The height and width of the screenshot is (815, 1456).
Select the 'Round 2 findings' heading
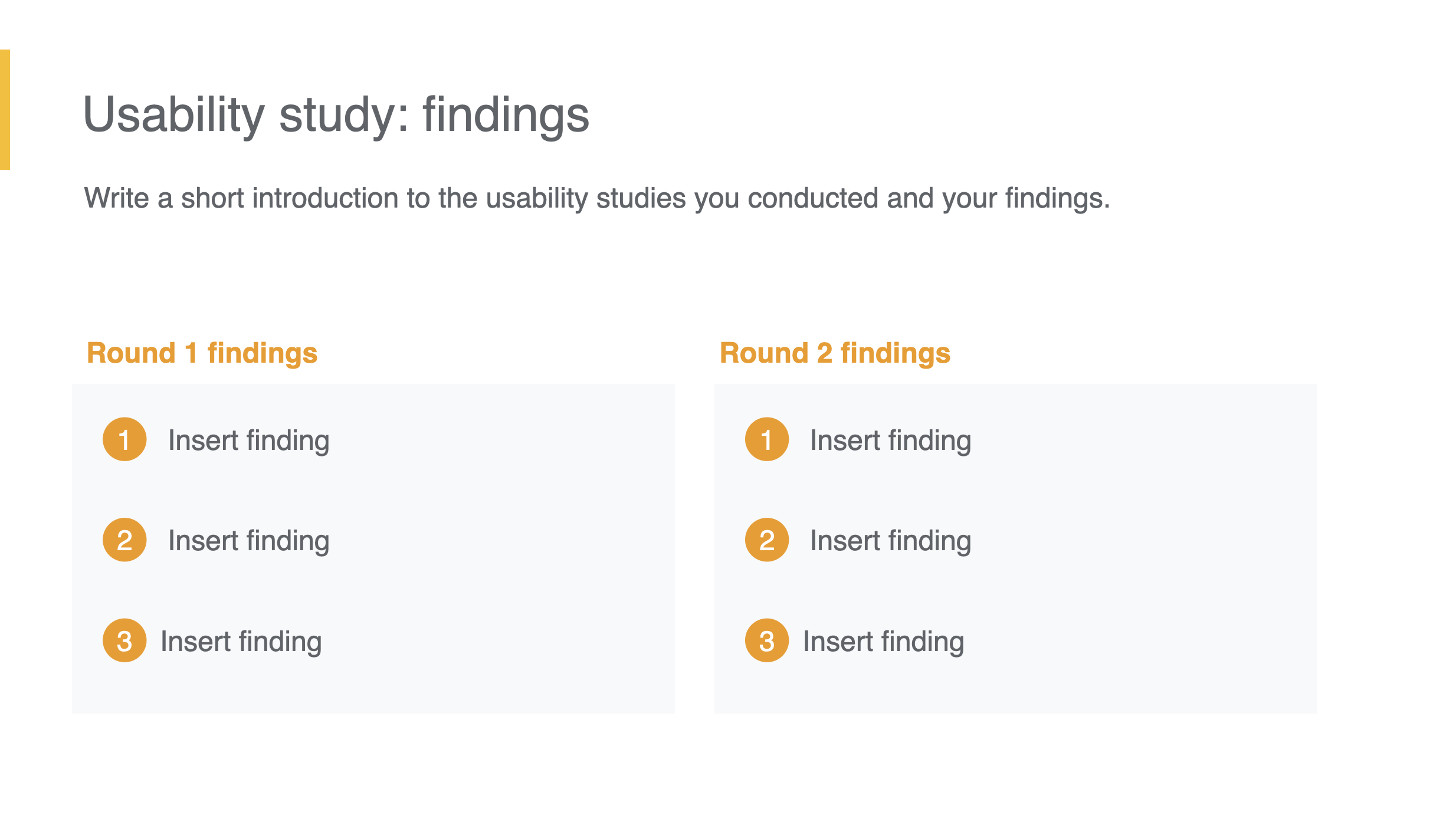835,353
